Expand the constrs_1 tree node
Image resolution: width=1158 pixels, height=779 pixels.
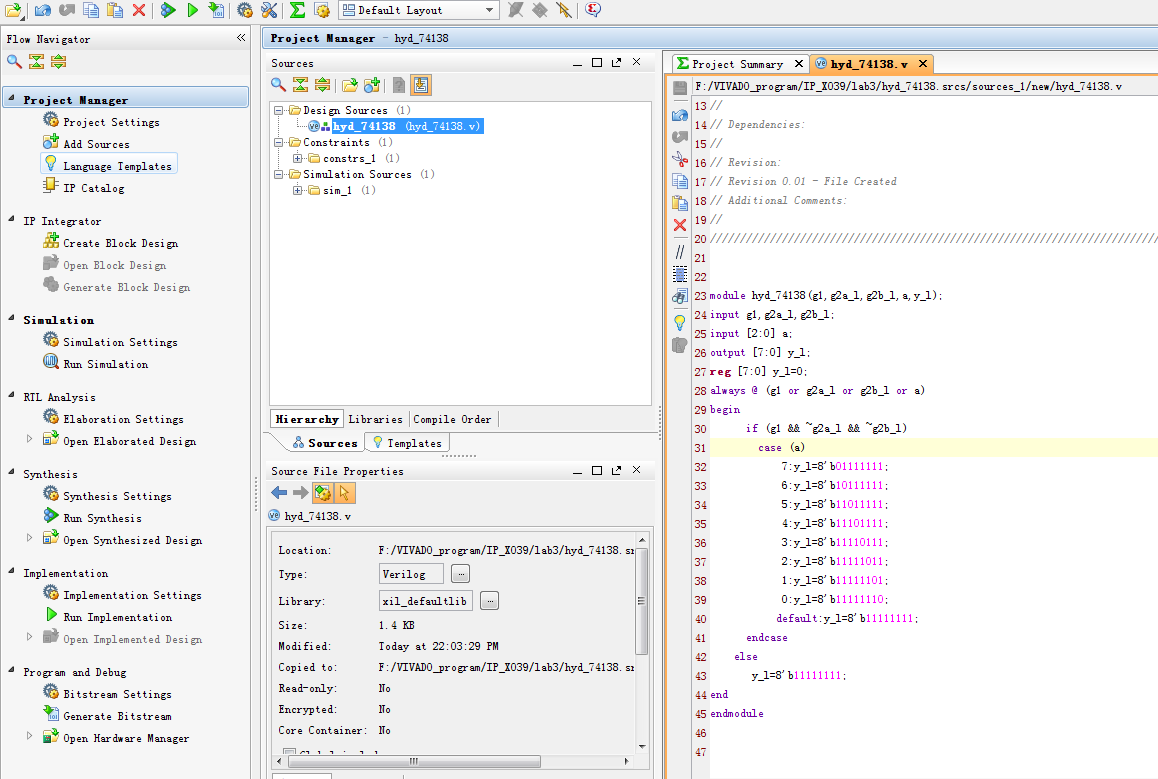point(297,158)
